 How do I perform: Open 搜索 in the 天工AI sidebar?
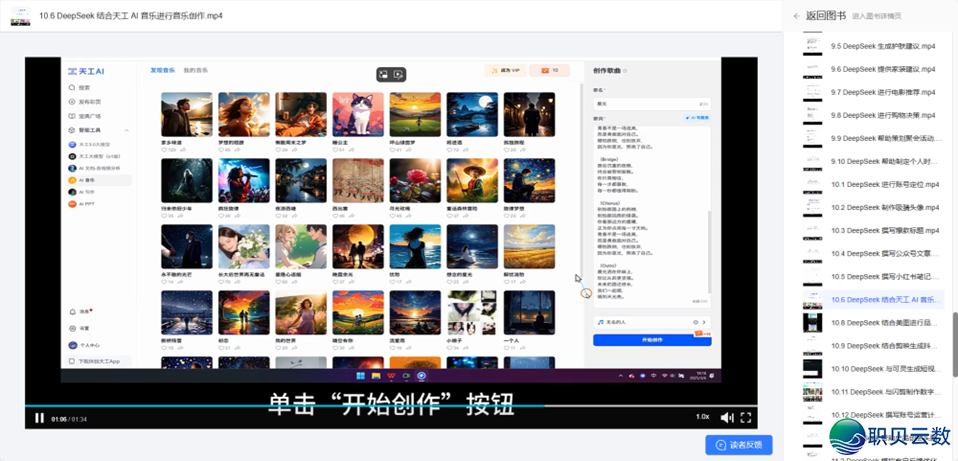tap(80, 87)
